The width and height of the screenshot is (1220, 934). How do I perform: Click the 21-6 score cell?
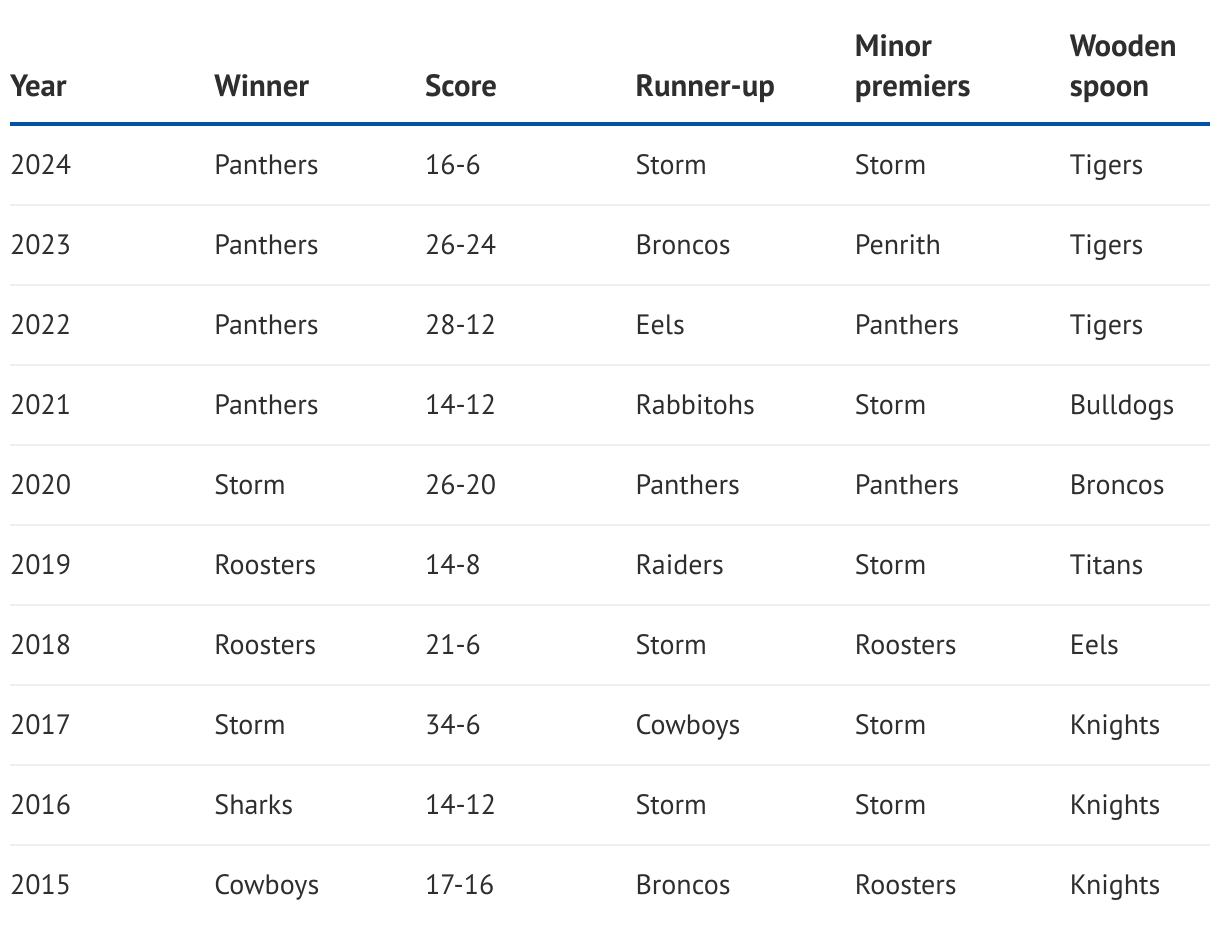point(453,645)
